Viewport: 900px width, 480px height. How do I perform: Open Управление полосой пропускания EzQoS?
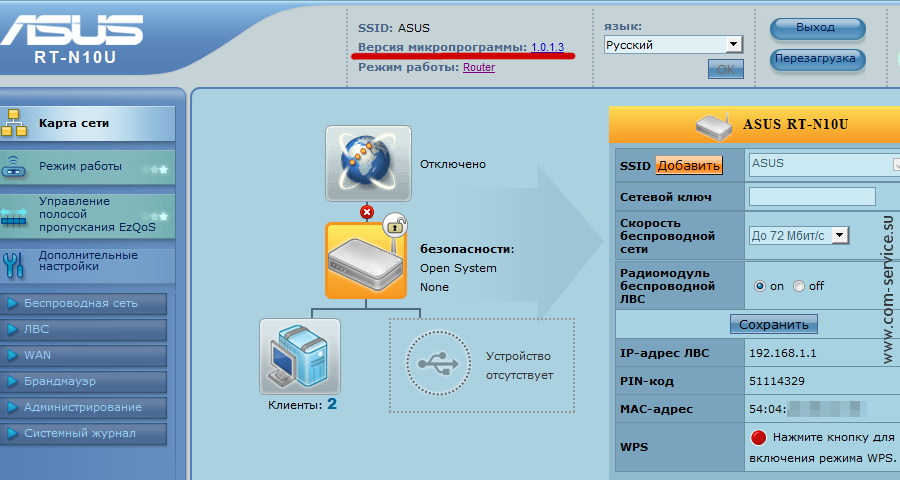click(x=87, y=216)
